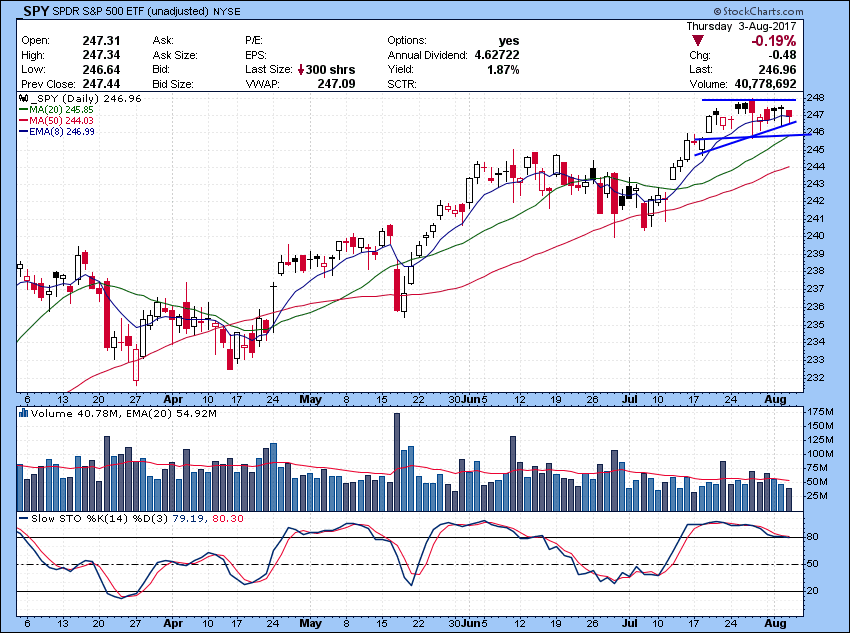Select the Last Size 300 shrs value
The width and height of the screenshot is (850, 633).
point(331,70)
